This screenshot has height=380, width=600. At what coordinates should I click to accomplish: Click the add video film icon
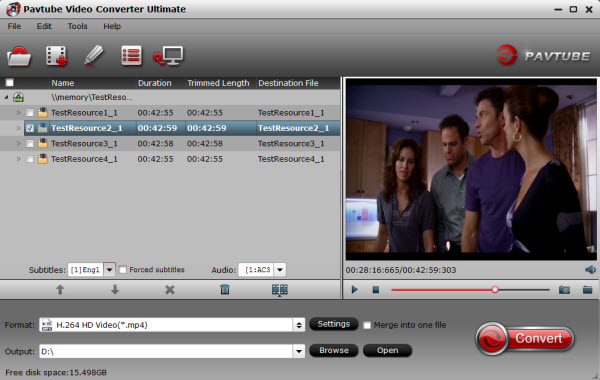56,56
